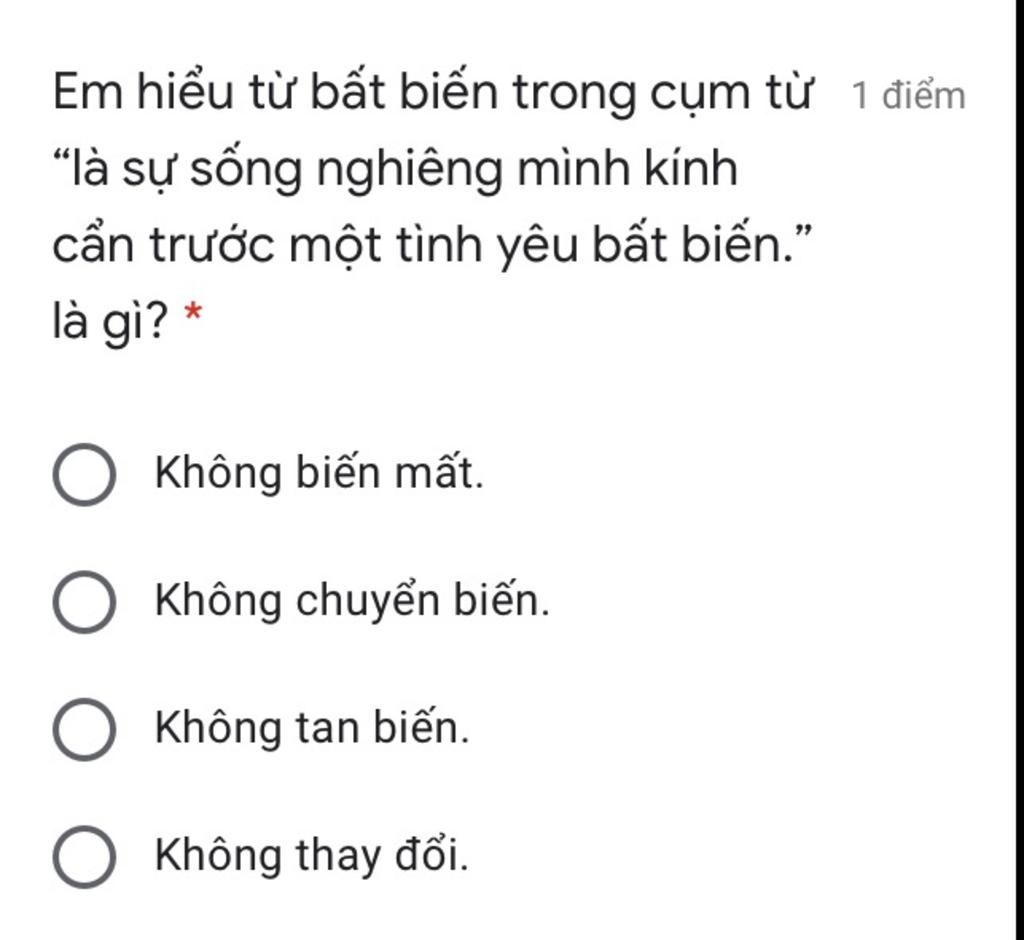Click the 'Không chuyển biến.' answer text
1024x940 pixels.
coord(353,601)
